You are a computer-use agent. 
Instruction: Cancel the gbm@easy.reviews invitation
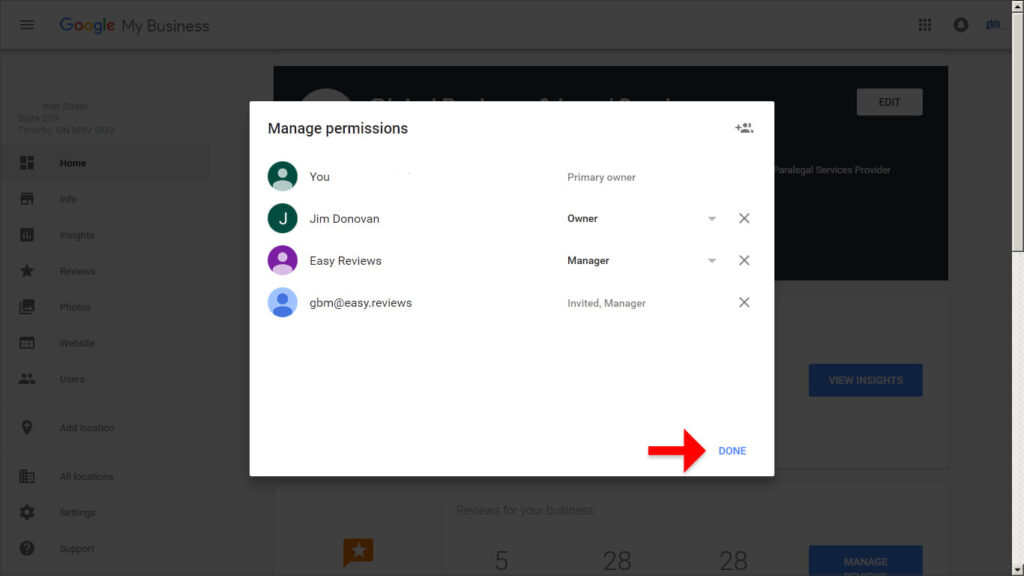pyautogui.click(x=744, y=302)
